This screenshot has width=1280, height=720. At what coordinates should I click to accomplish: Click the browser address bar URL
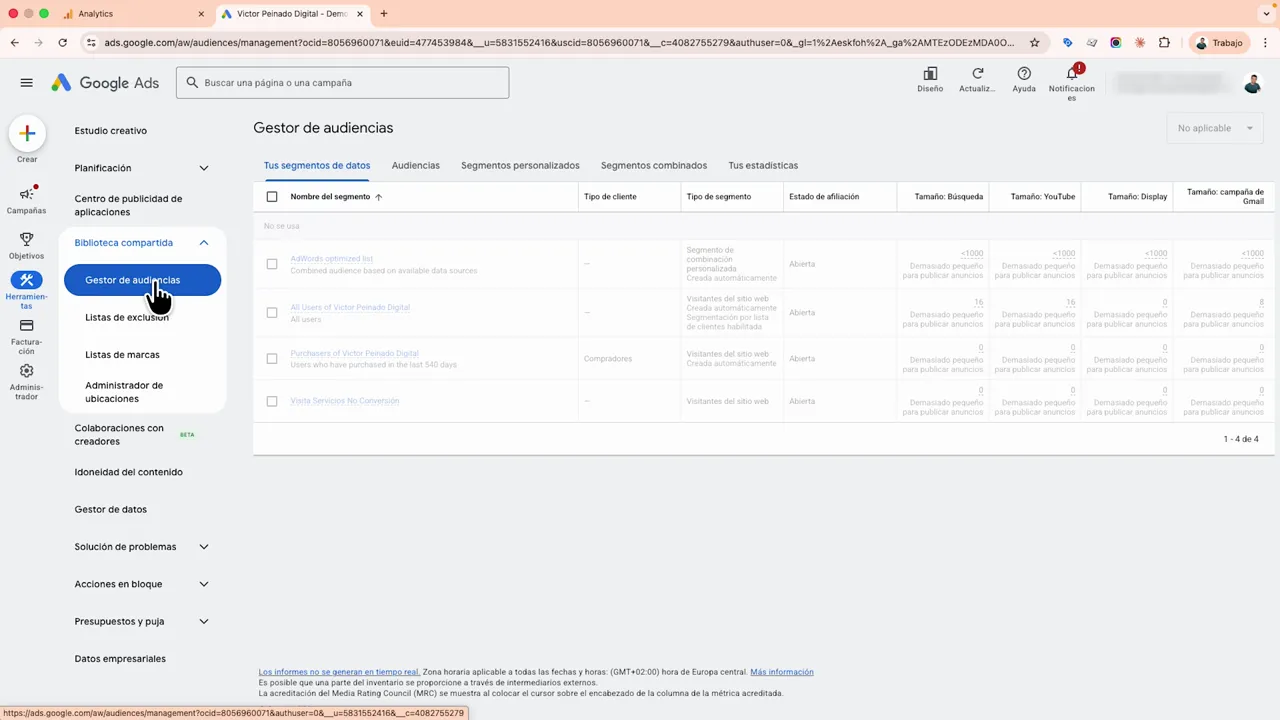[558, 43]
